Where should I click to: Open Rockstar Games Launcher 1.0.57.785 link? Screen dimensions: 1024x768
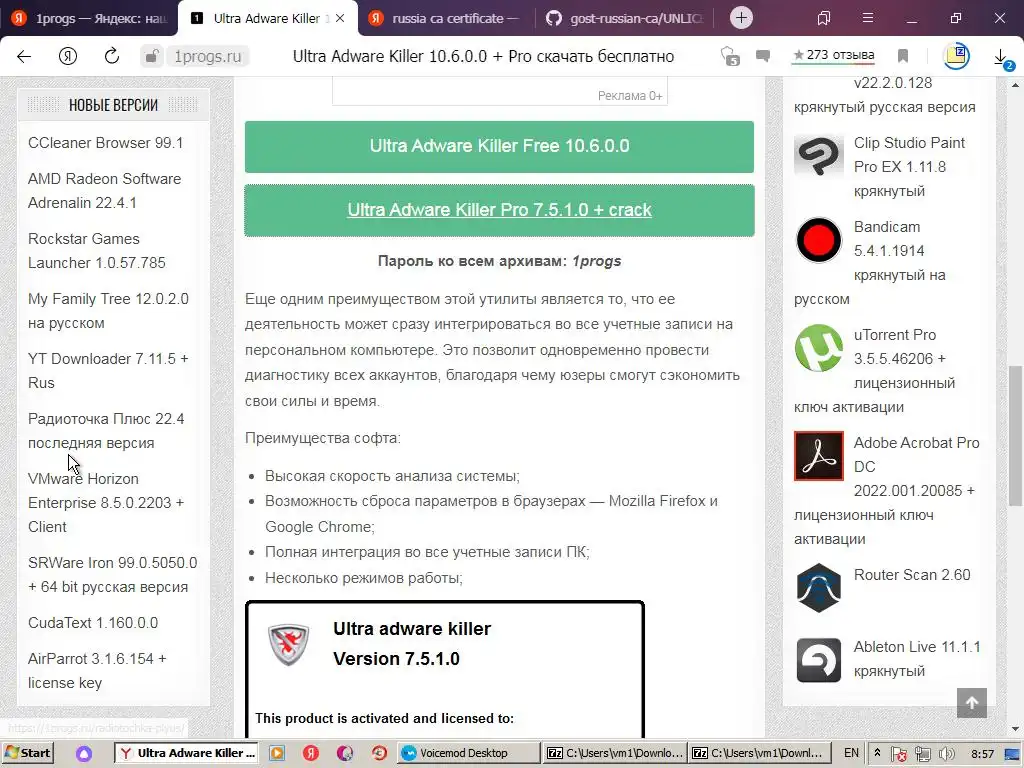pyautogui.click(x=97, y=251)
